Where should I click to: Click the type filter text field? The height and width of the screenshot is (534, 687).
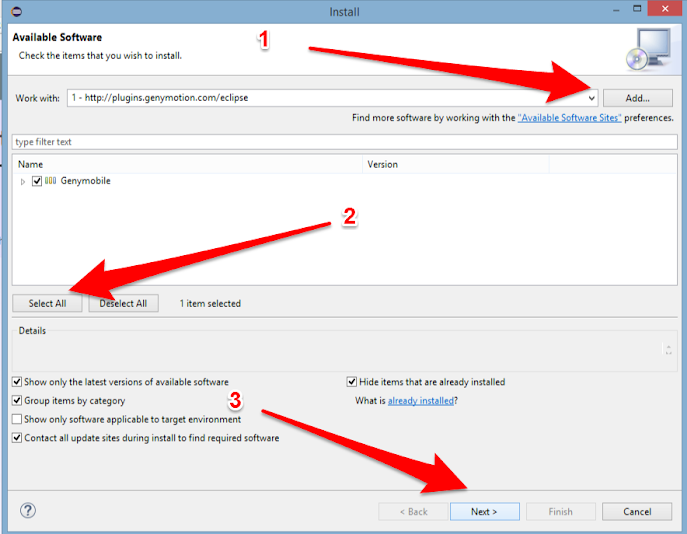(344, 142)
